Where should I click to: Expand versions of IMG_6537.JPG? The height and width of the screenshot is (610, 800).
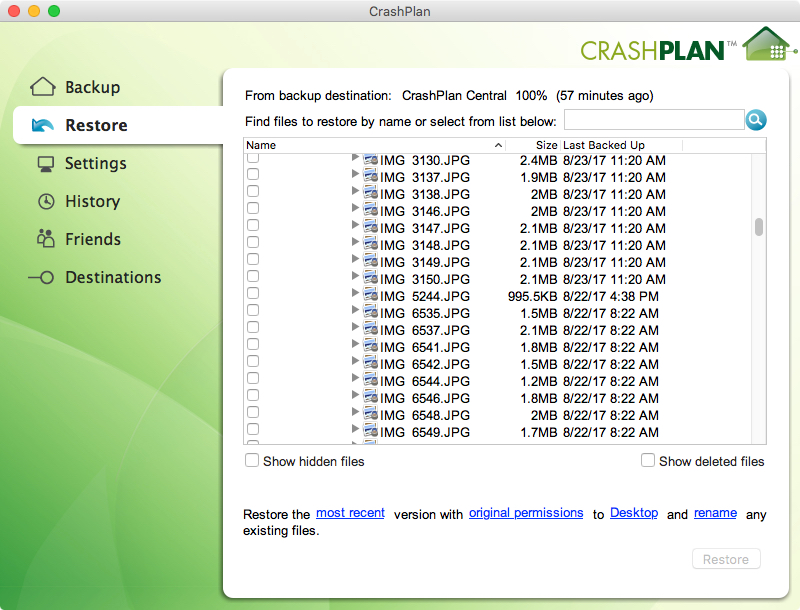coord(355,327)
